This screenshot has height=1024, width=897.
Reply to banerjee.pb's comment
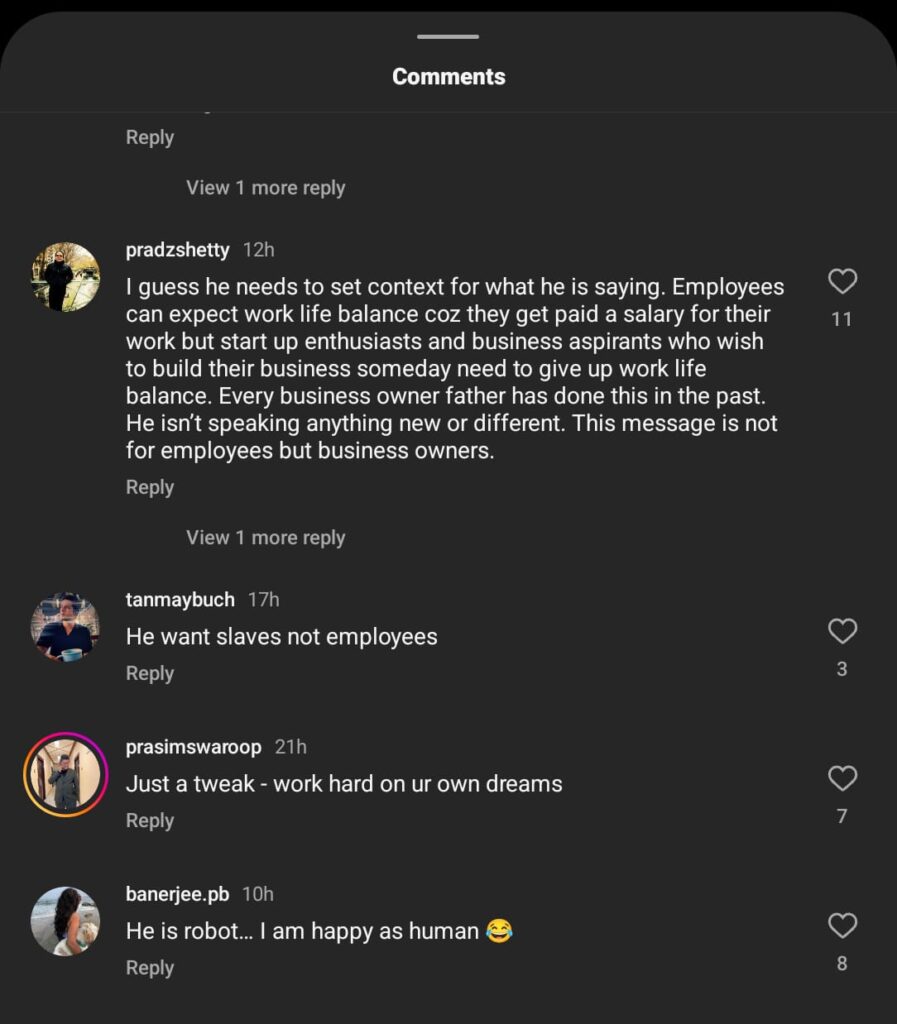pyautogui.click(x=150, y=968)
